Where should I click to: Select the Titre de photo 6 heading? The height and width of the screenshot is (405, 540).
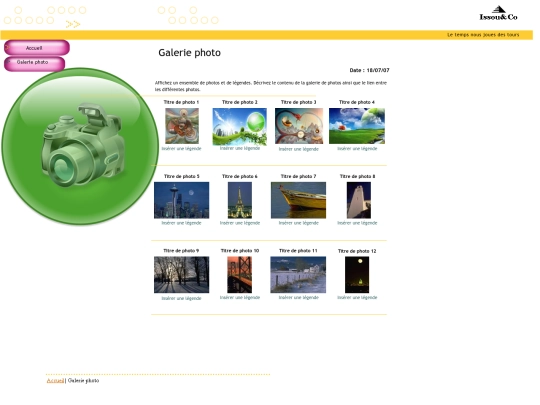240,176
